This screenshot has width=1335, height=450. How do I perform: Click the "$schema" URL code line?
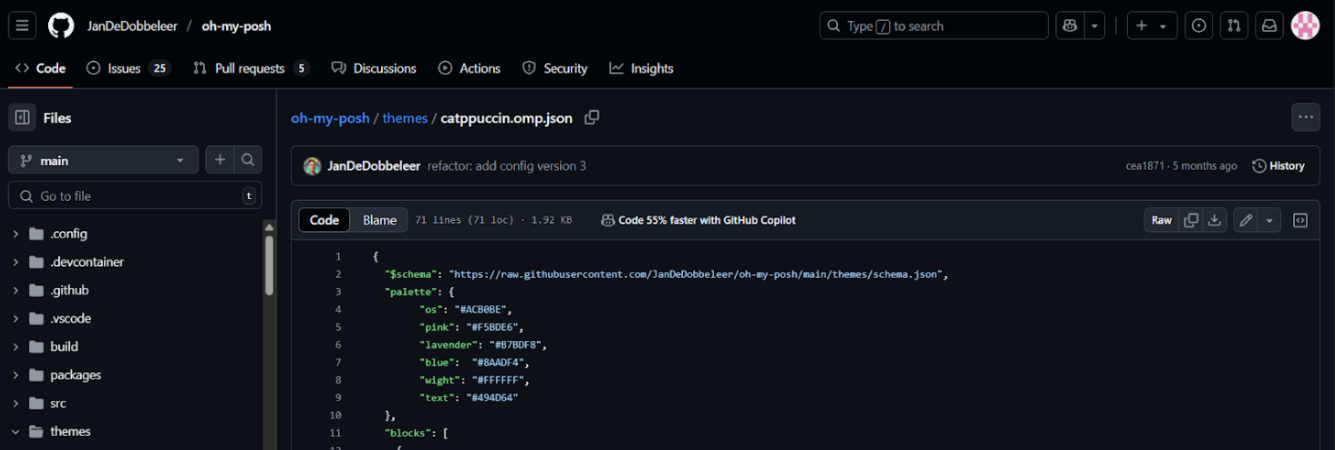coord(666,274)
